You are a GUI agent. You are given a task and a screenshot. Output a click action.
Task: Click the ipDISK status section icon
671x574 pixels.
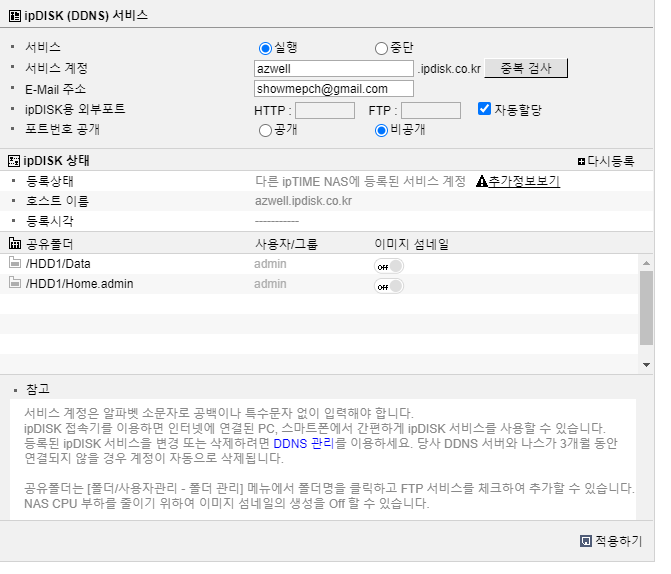[x=14, y=161]
